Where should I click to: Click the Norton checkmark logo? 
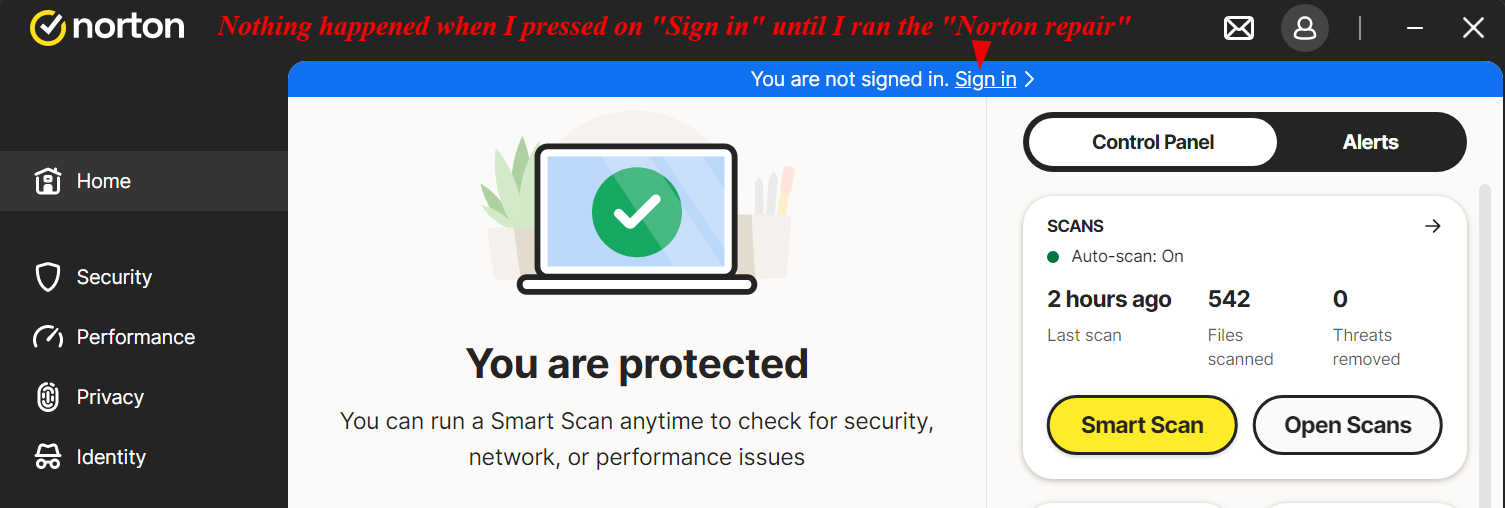coord(48,28)
